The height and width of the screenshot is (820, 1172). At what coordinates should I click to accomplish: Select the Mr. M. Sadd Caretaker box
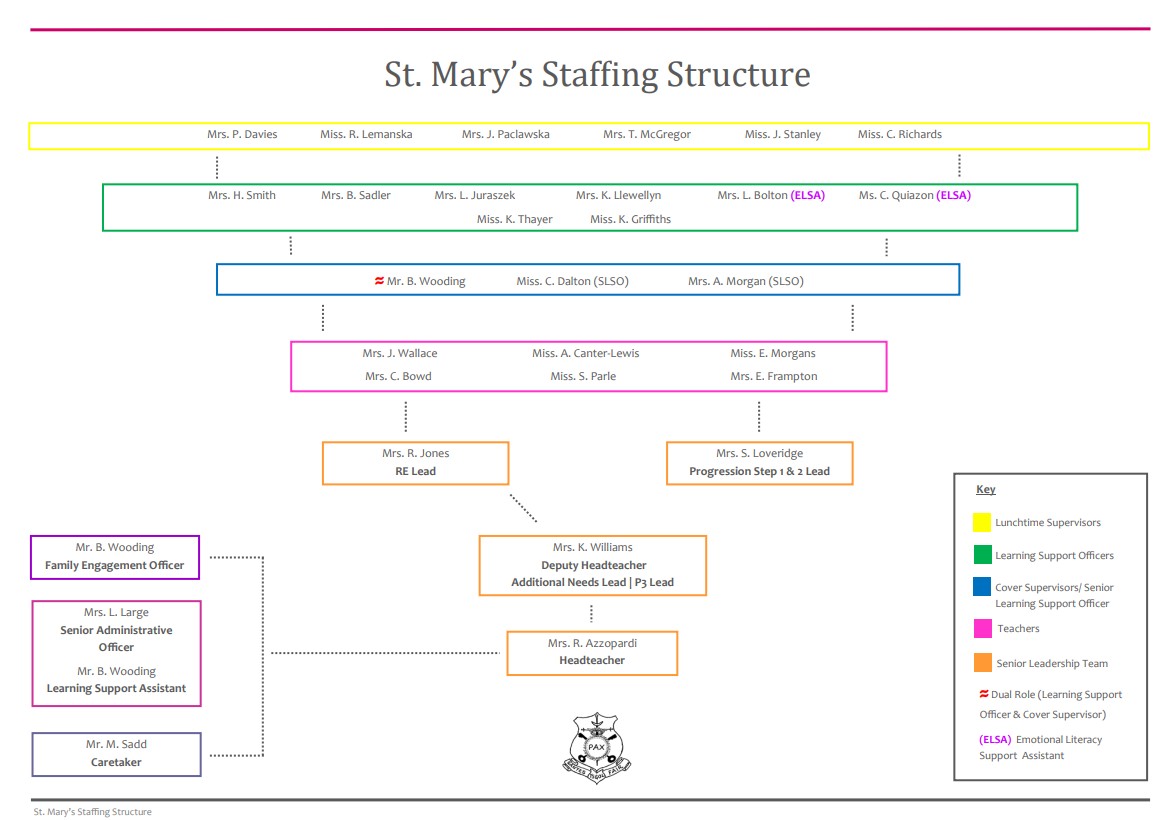[116, 754]
